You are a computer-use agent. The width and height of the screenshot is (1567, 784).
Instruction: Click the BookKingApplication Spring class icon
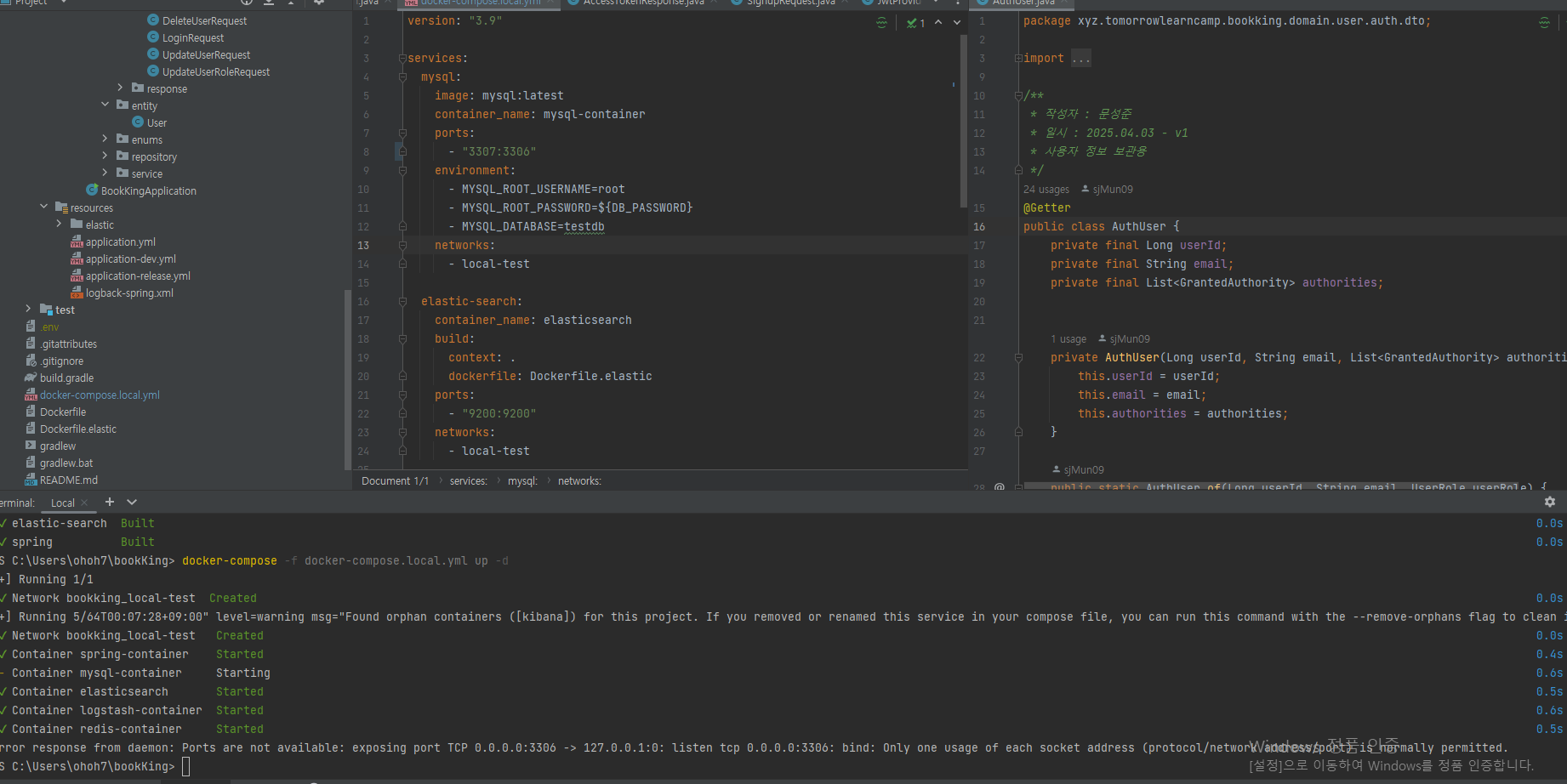92,190
